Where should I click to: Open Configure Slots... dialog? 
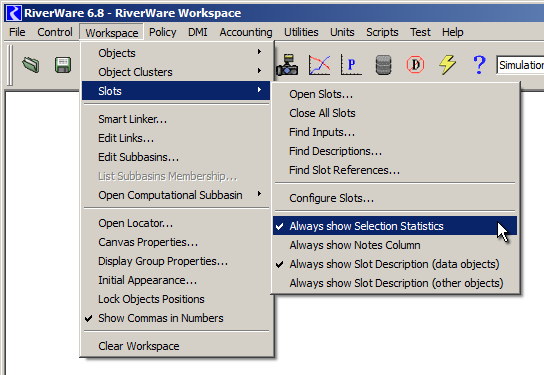[x=395, y=198]
